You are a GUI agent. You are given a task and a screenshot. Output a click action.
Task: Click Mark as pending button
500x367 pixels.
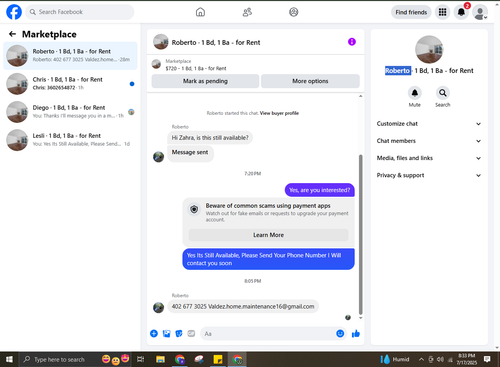point(205,81)
